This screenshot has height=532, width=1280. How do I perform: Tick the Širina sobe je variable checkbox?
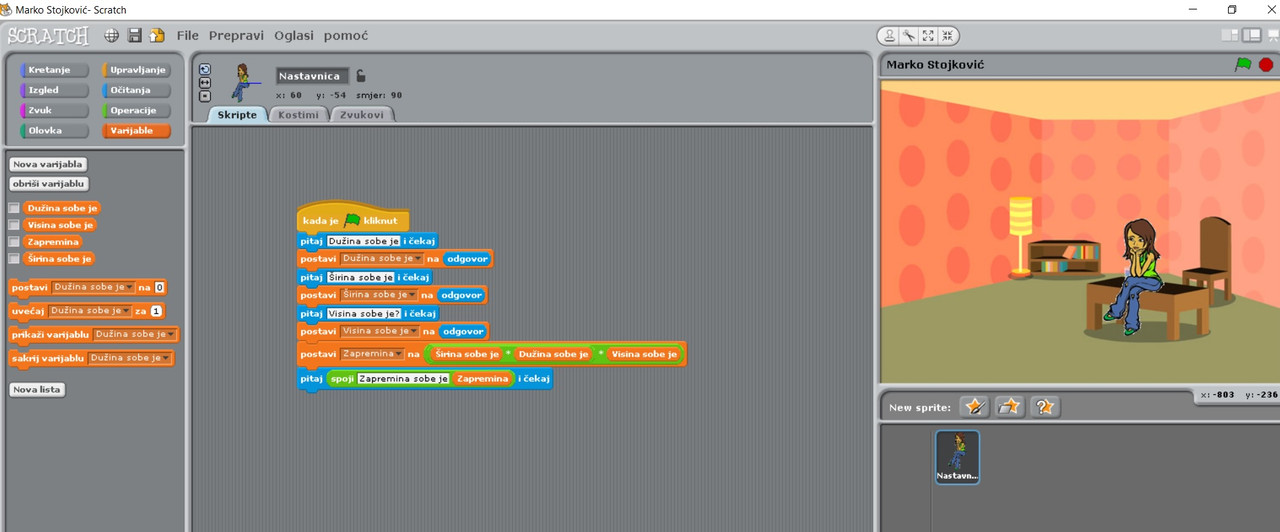14,259
